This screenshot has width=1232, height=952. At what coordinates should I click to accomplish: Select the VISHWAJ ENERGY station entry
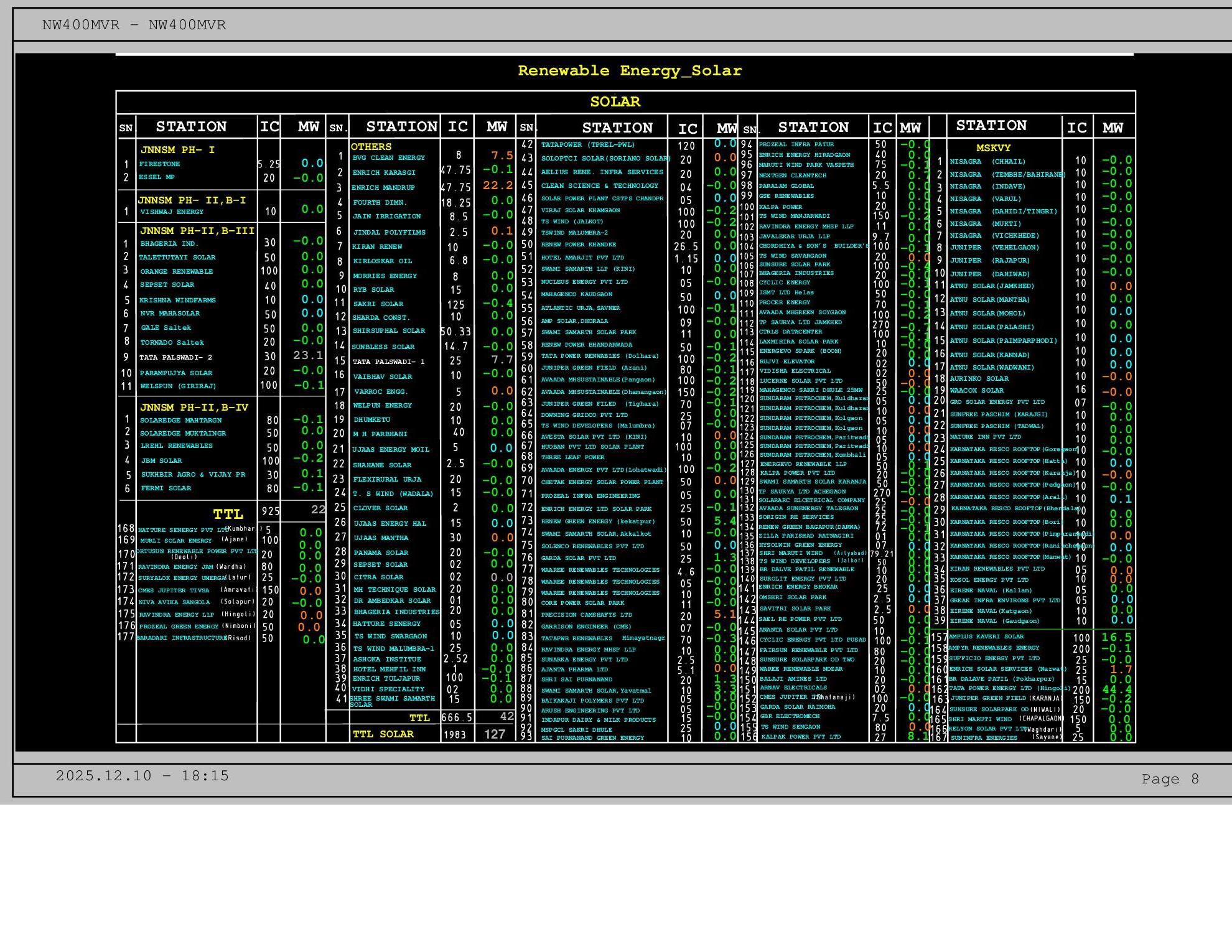172,212
